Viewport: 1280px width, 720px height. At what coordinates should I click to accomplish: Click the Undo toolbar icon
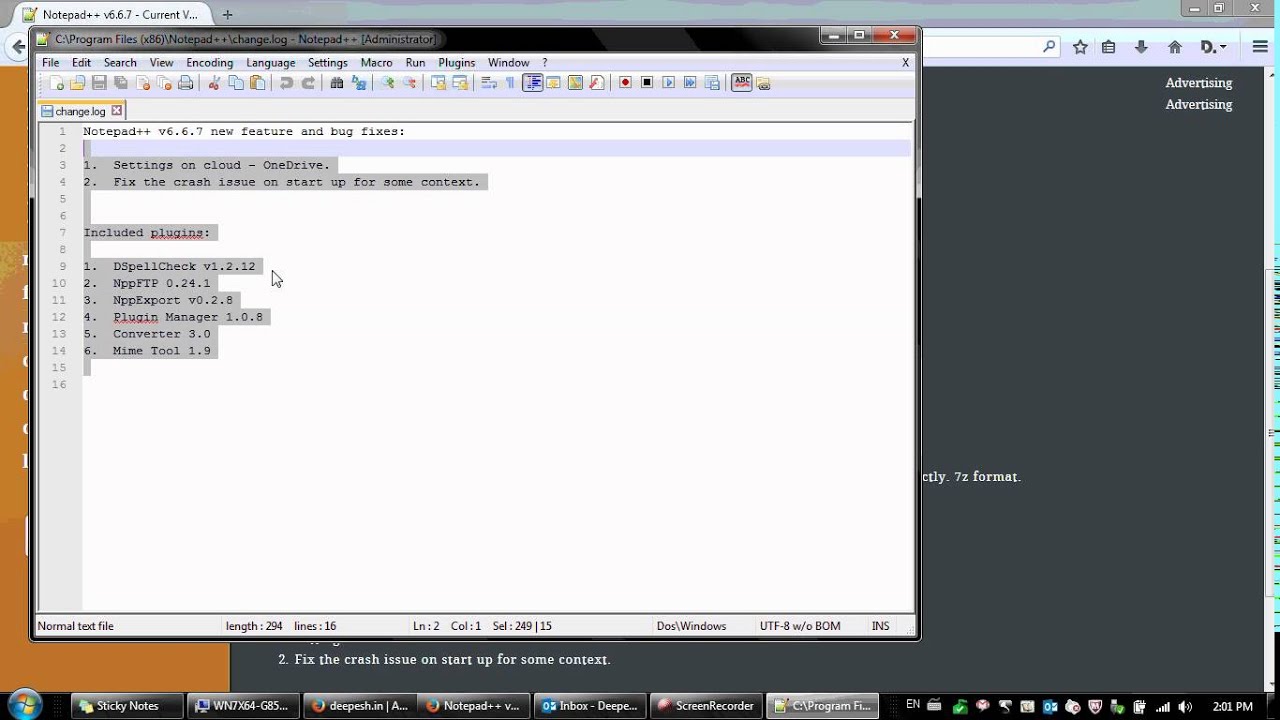[x=286, y=83]
